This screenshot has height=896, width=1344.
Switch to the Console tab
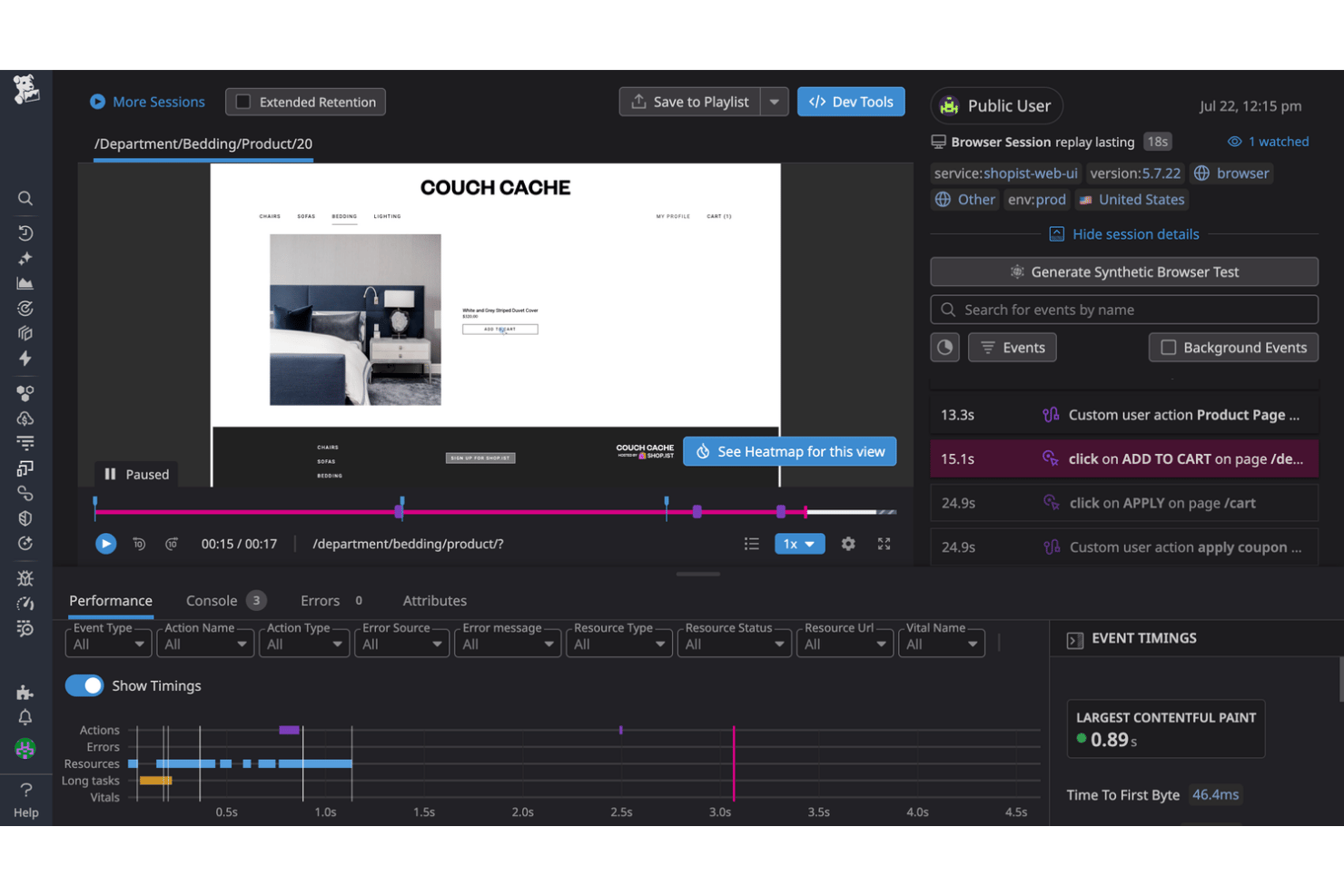(225, 601)
